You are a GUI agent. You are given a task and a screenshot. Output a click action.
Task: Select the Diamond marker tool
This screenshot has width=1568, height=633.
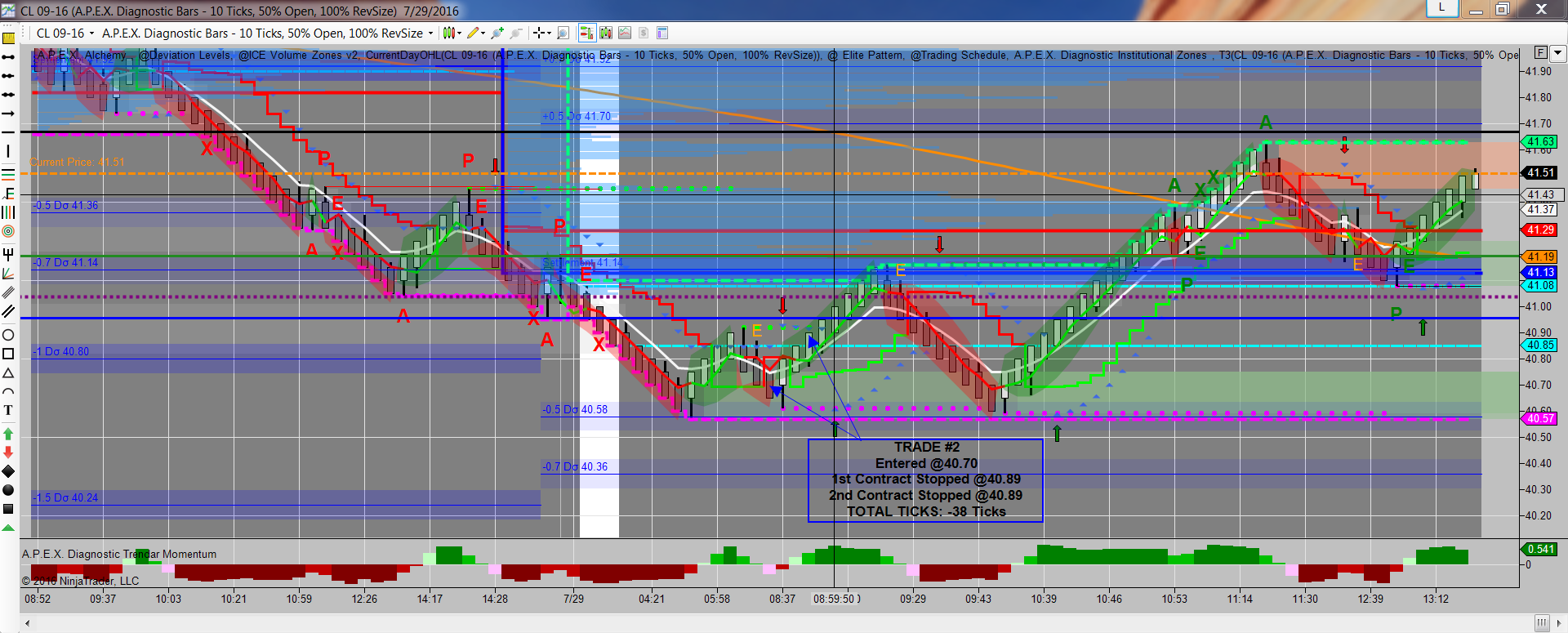[8, 471]
